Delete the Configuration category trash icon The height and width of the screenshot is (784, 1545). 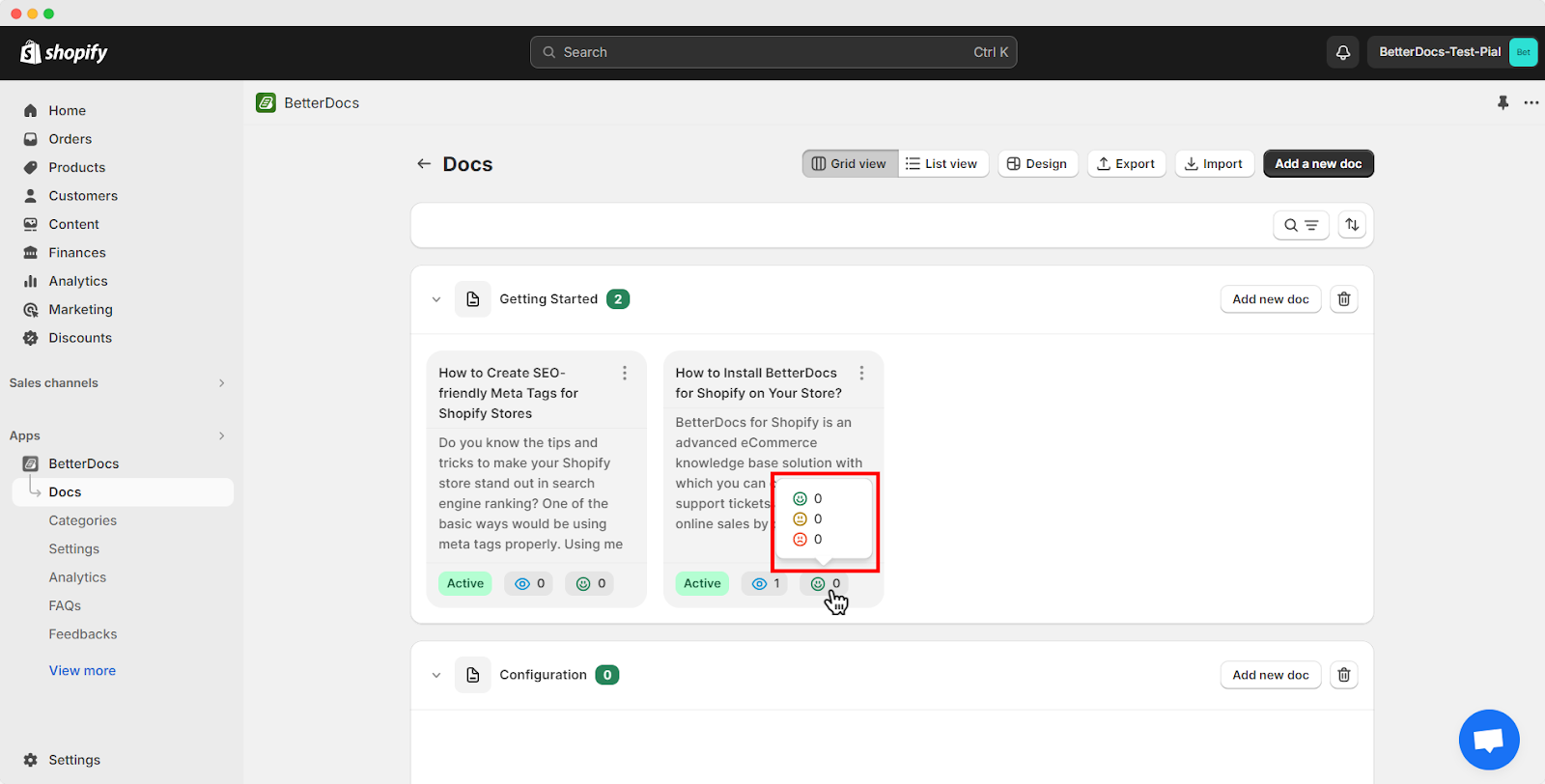click(1343, 675)
